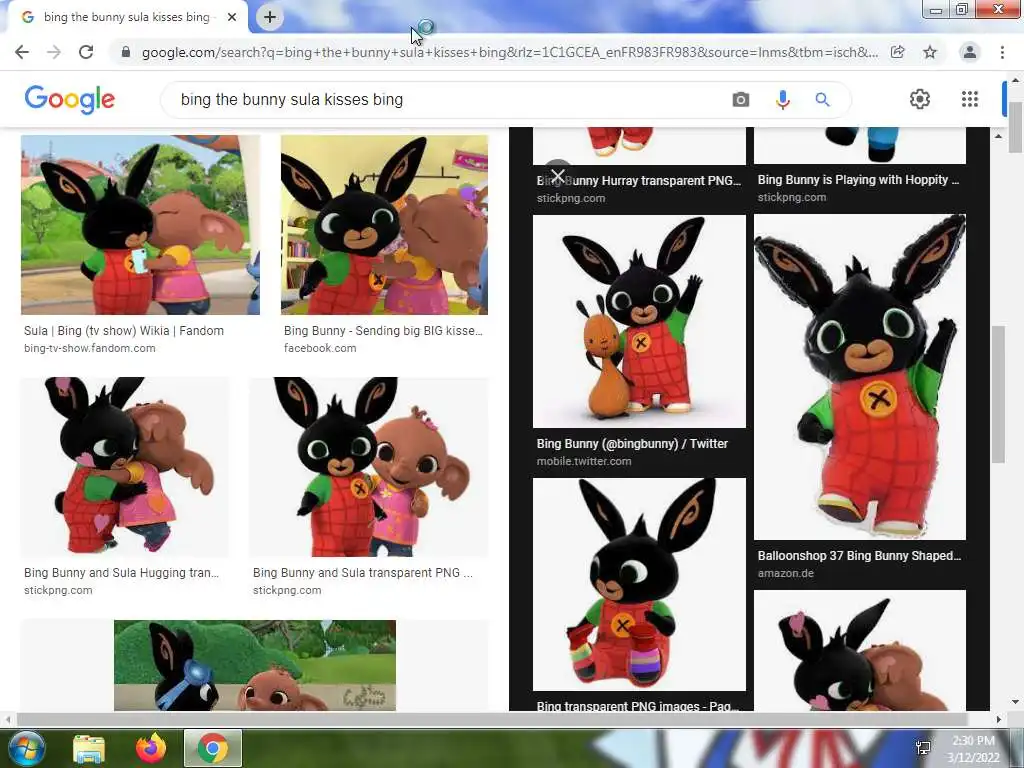Open the Google apps grid
Image resolution: width=1024 pixels, height=768 pixels.
[970, 99]
